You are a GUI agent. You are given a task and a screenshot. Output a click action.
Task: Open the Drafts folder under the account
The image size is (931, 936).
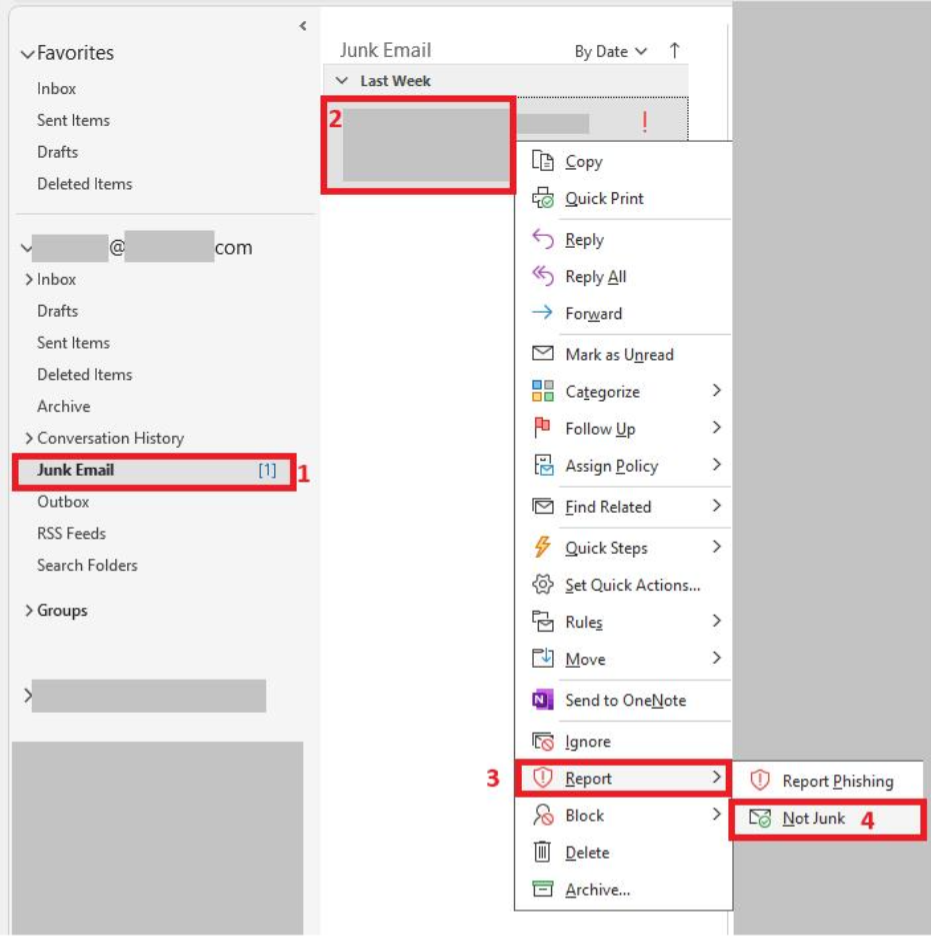click(x=57, y=310)
